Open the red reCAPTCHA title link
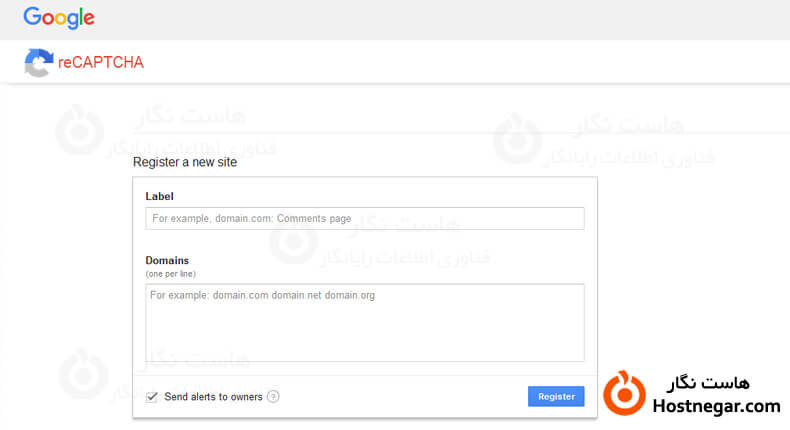 click(101, 63)
